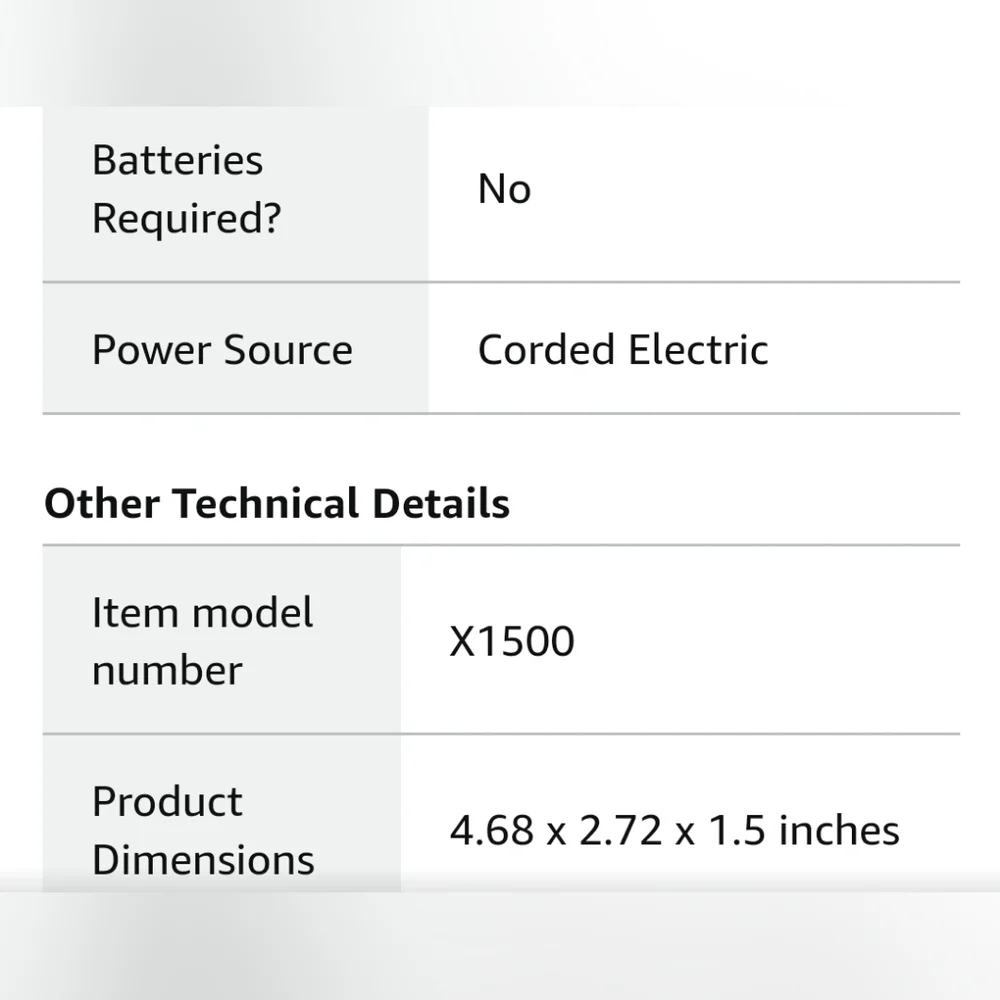Click the X1500 model number value
The width and height of the screenshot is (1000, 1000).
point(511,642)
